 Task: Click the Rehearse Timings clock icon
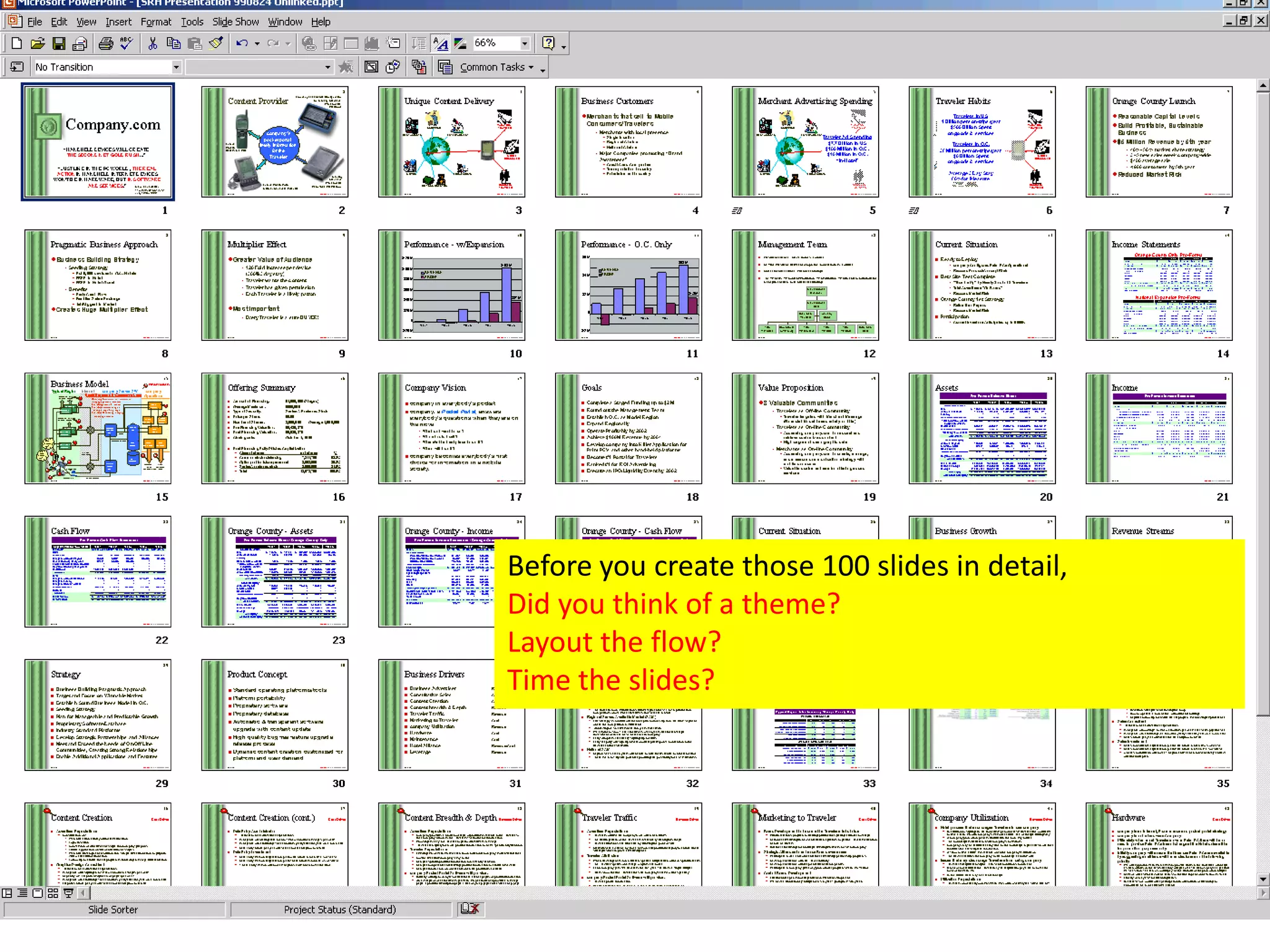tap(393, 67)
